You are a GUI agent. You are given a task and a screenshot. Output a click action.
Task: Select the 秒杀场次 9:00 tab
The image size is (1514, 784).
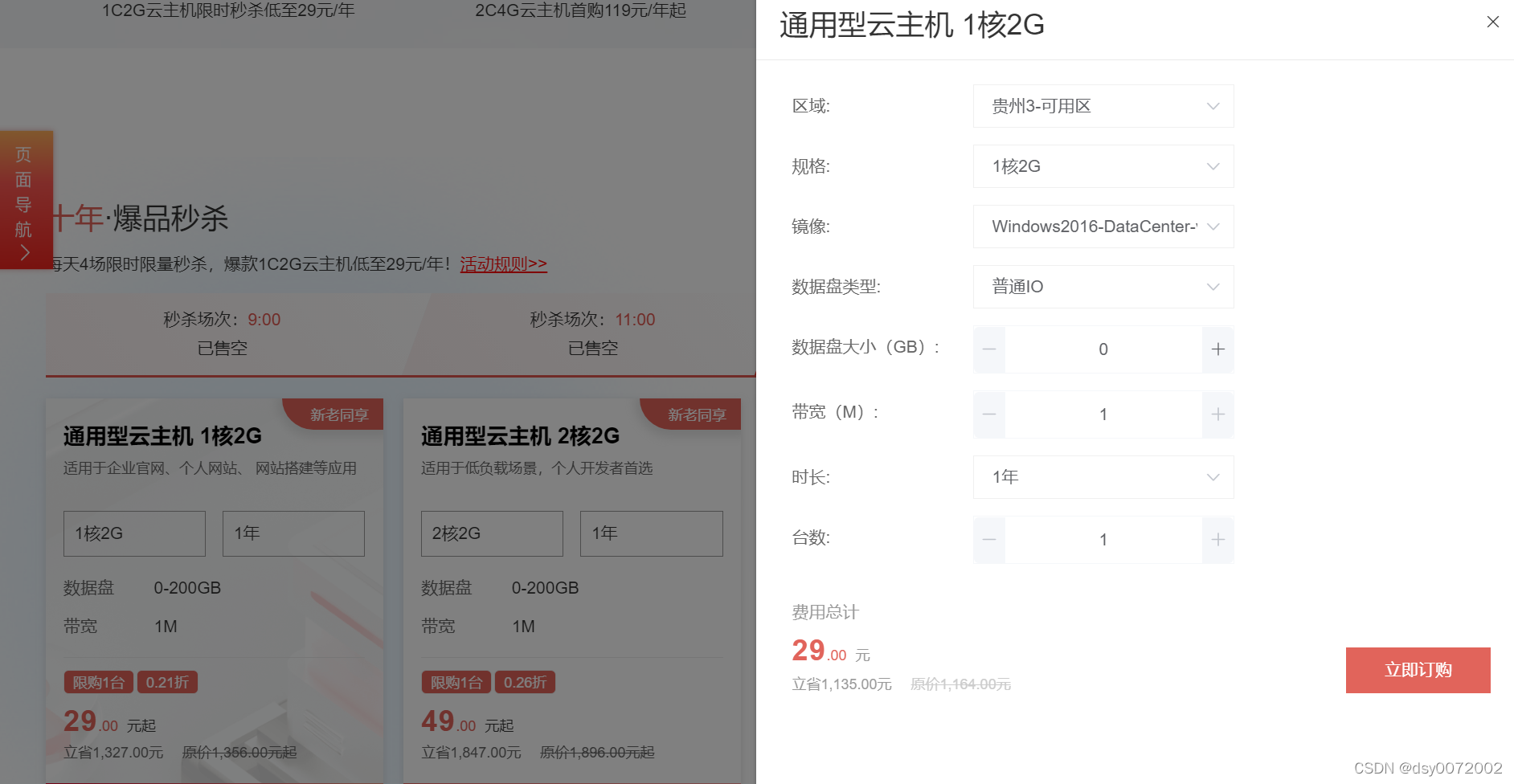point(223,334)
